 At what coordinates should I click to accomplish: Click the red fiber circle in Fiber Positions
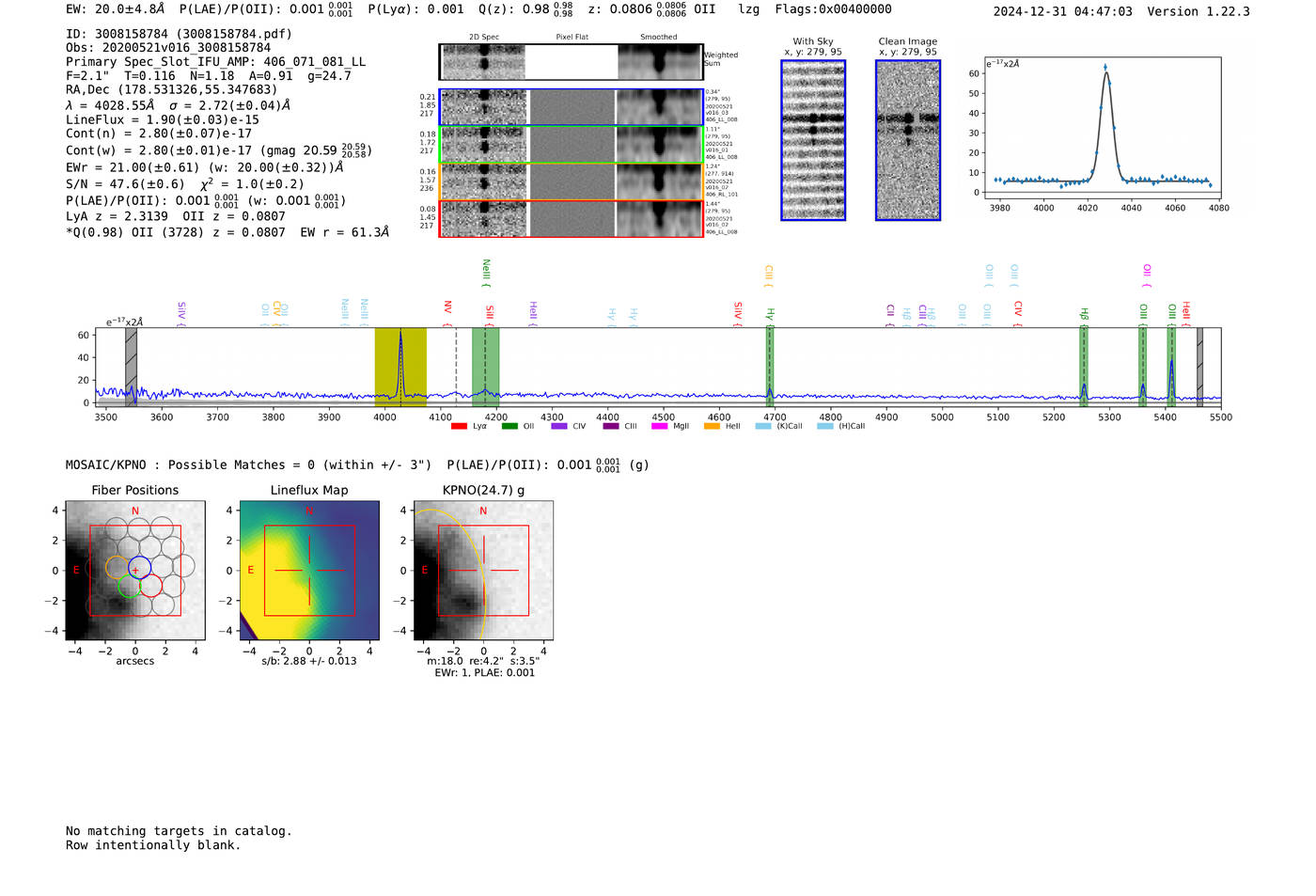[x=151, y=586]
